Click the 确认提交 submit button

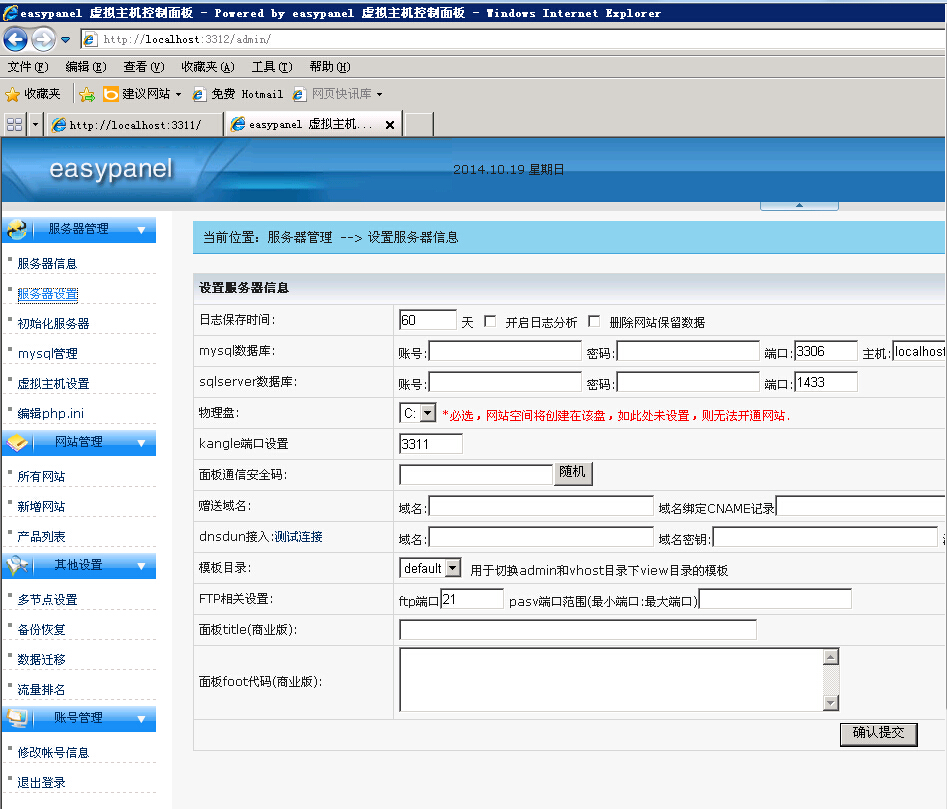879,734
